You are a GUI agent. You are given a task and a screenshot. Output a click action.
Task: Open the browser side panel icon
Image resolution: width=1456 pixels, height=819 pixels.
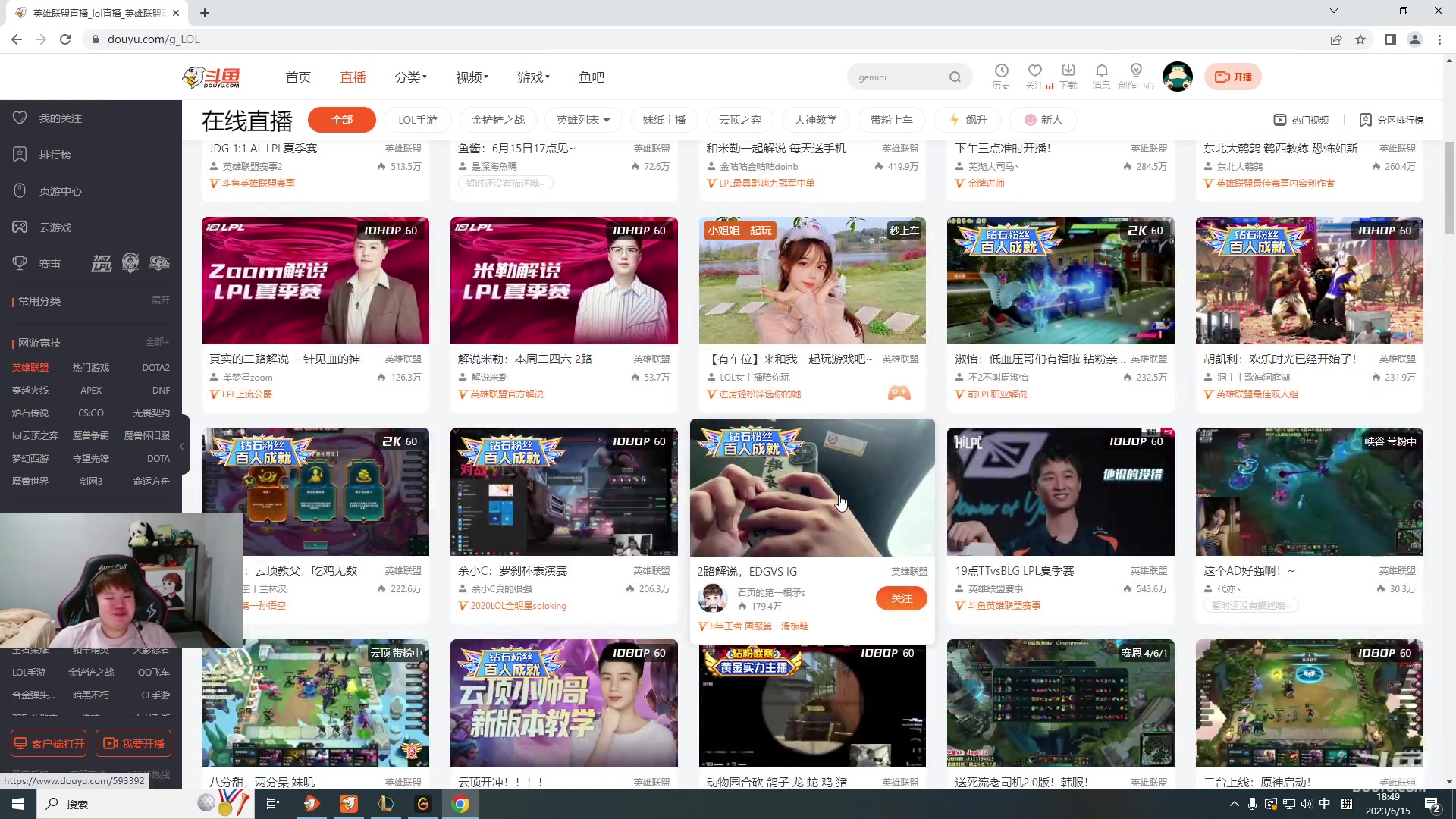coord(1390,39)
